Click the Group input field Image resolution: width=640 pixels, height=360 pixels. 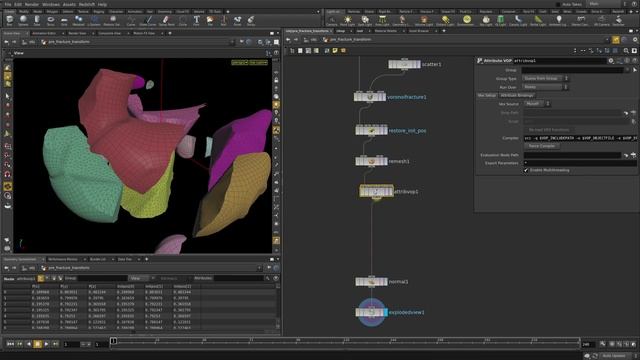(x=572, y=70)
